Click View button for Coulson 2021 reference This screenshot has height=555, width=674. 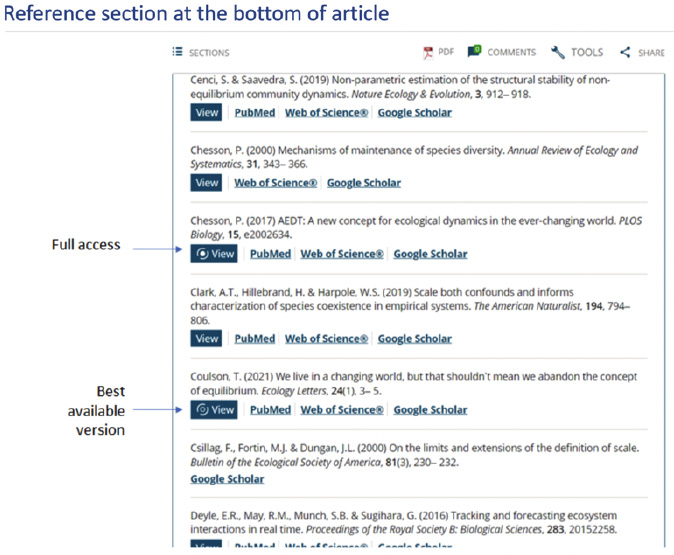point(214,410)
